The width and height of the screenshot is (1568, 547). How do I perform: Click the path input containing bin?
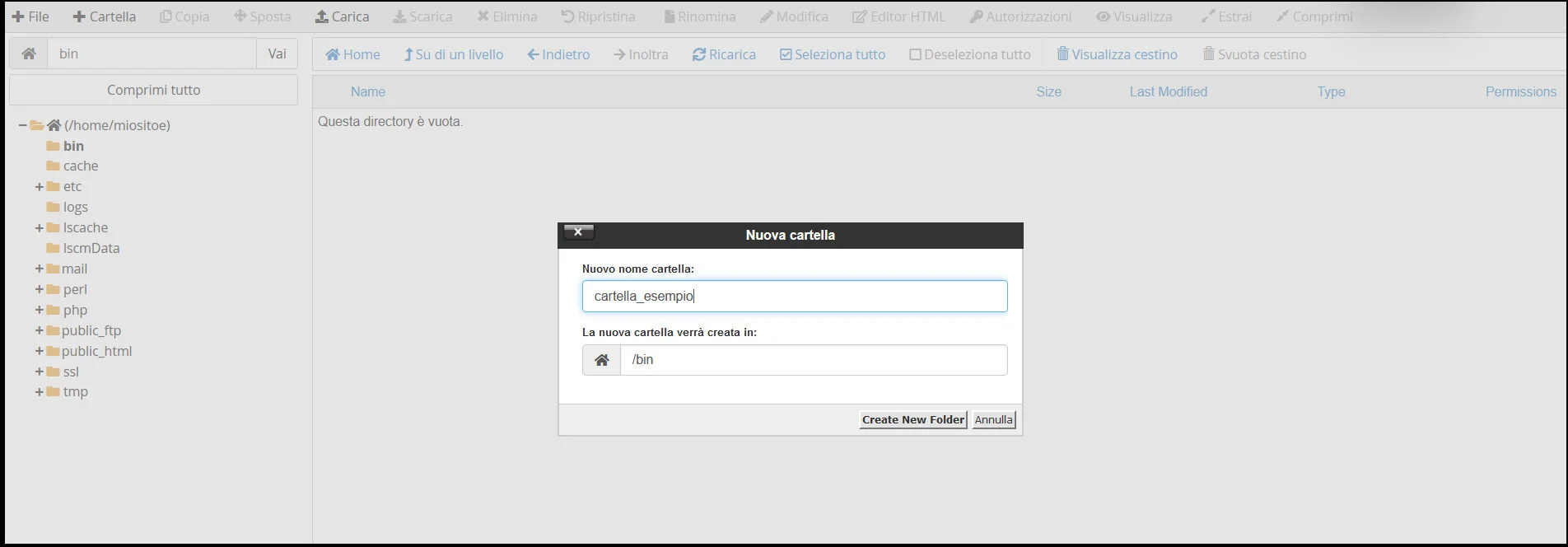tap(152, 54)
